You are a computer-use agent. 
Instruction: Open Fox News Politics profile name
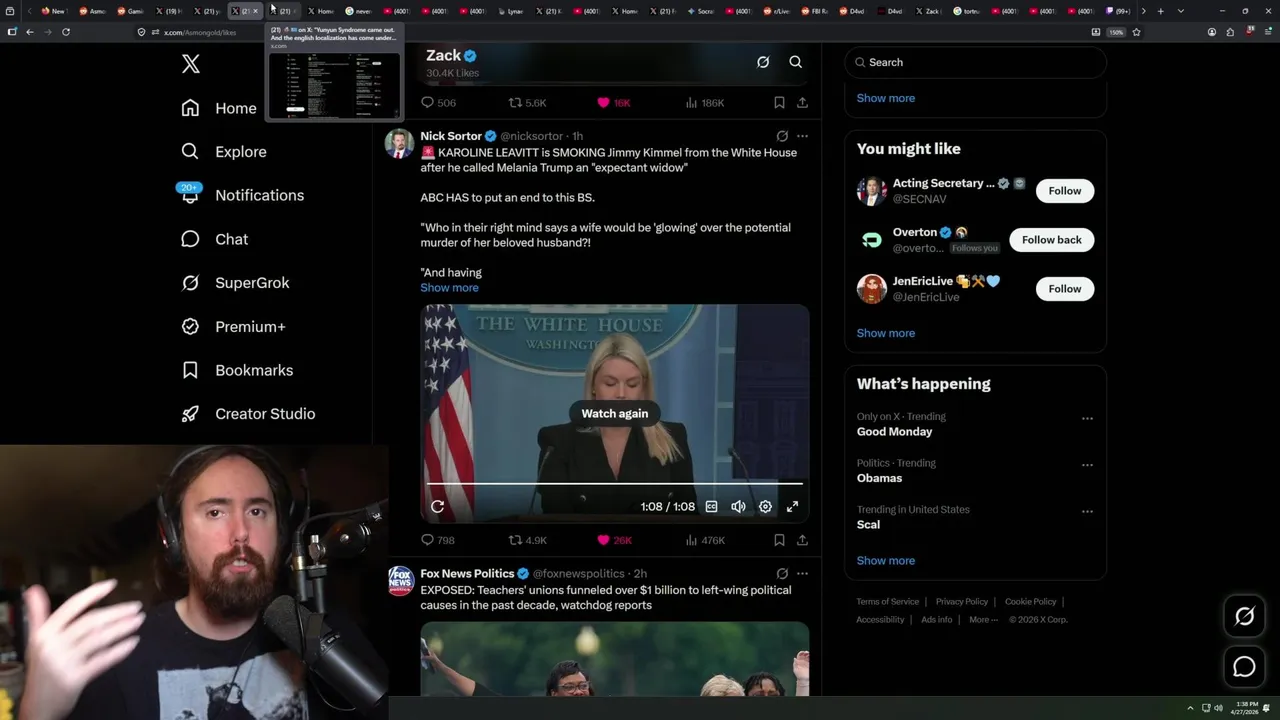click(x=467, y=574)
